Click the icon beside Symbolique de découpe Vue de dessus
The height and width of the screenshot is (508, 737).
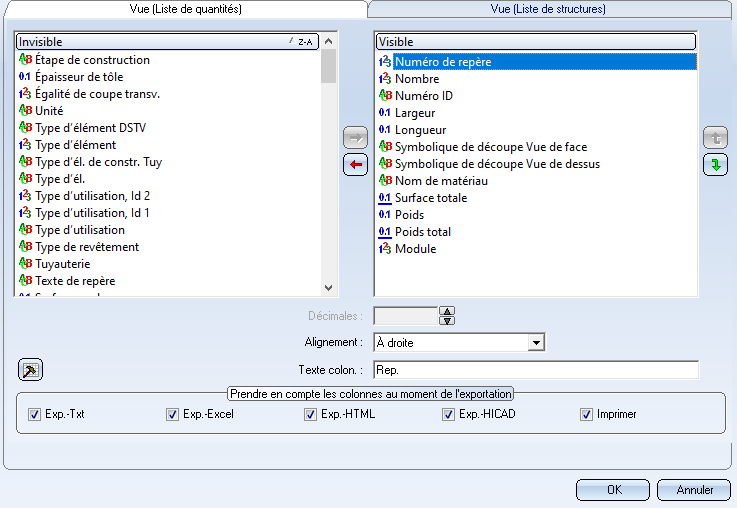(x=385, y=164)
